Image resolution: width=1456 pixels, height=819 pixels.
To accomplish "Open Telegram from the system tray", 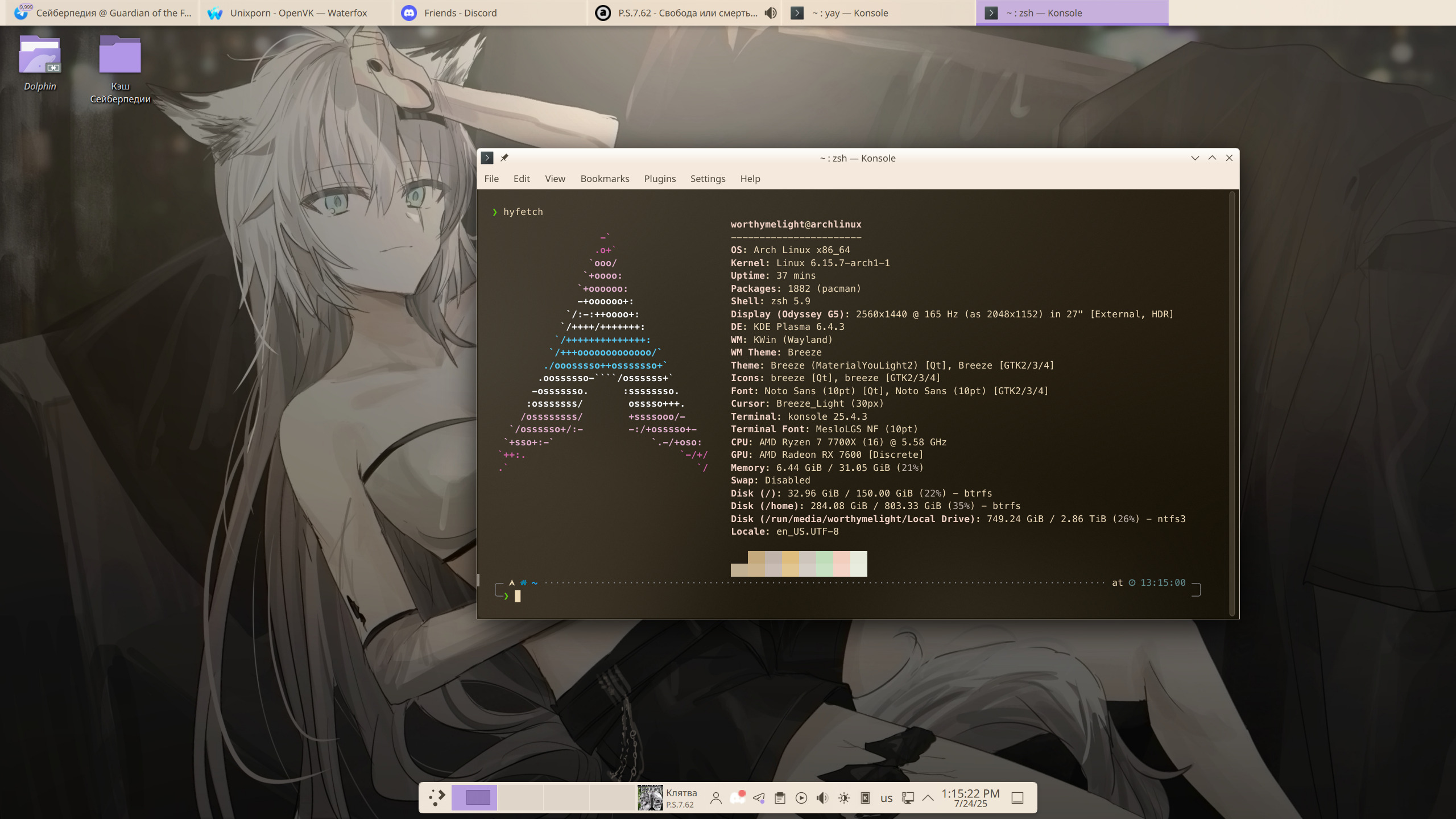I will coord(759,798).
